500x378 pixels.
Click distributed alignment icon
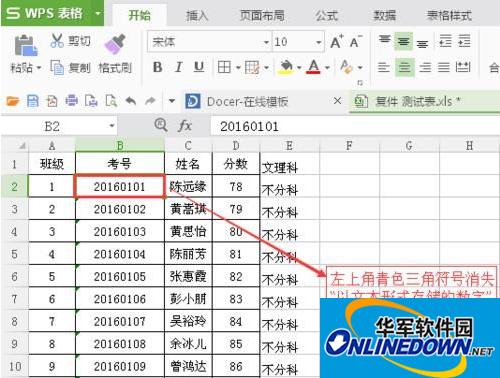(463, 67)
